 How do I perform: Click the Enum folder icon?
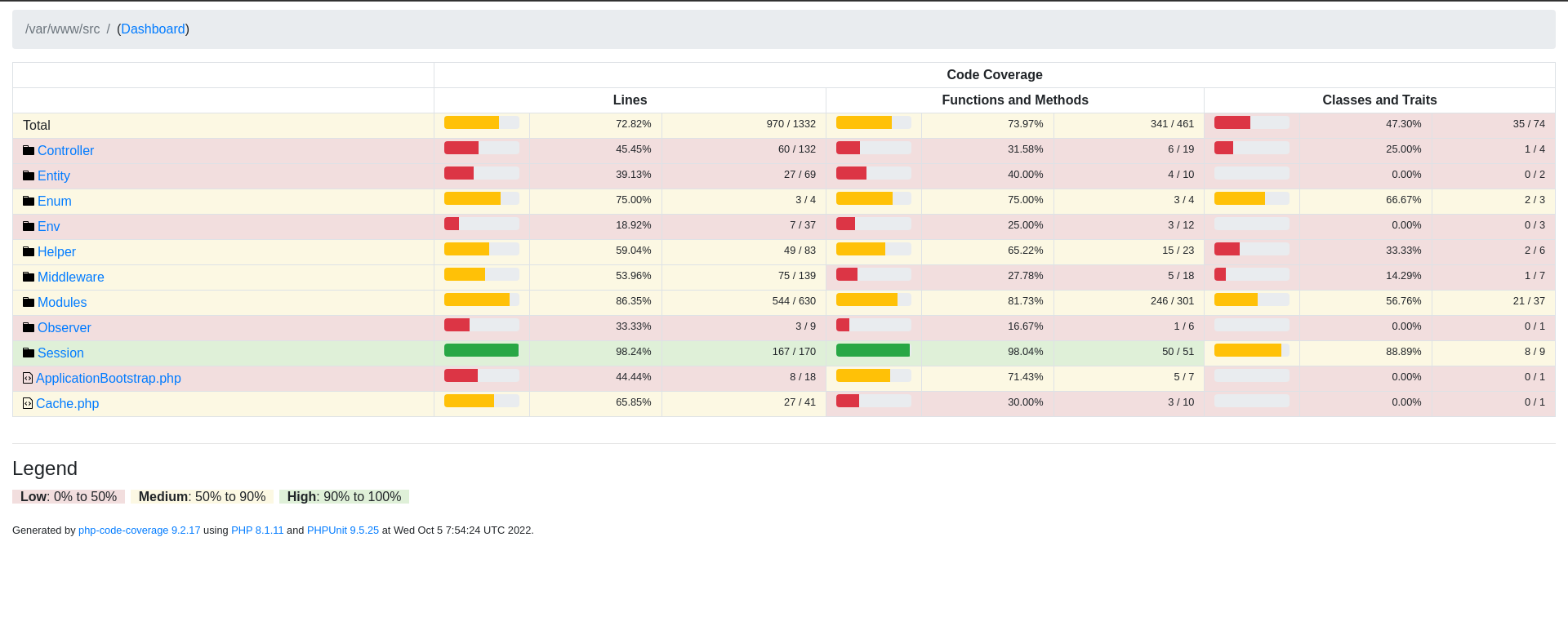click(29, 201)
